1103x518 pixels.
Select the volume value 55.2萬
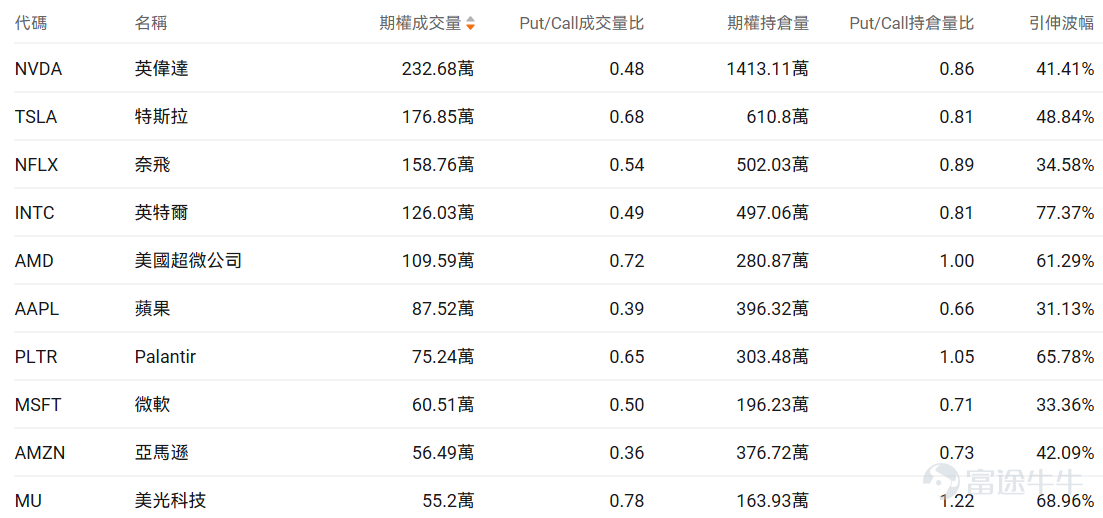pyautogui.click(x=447, y=501)
